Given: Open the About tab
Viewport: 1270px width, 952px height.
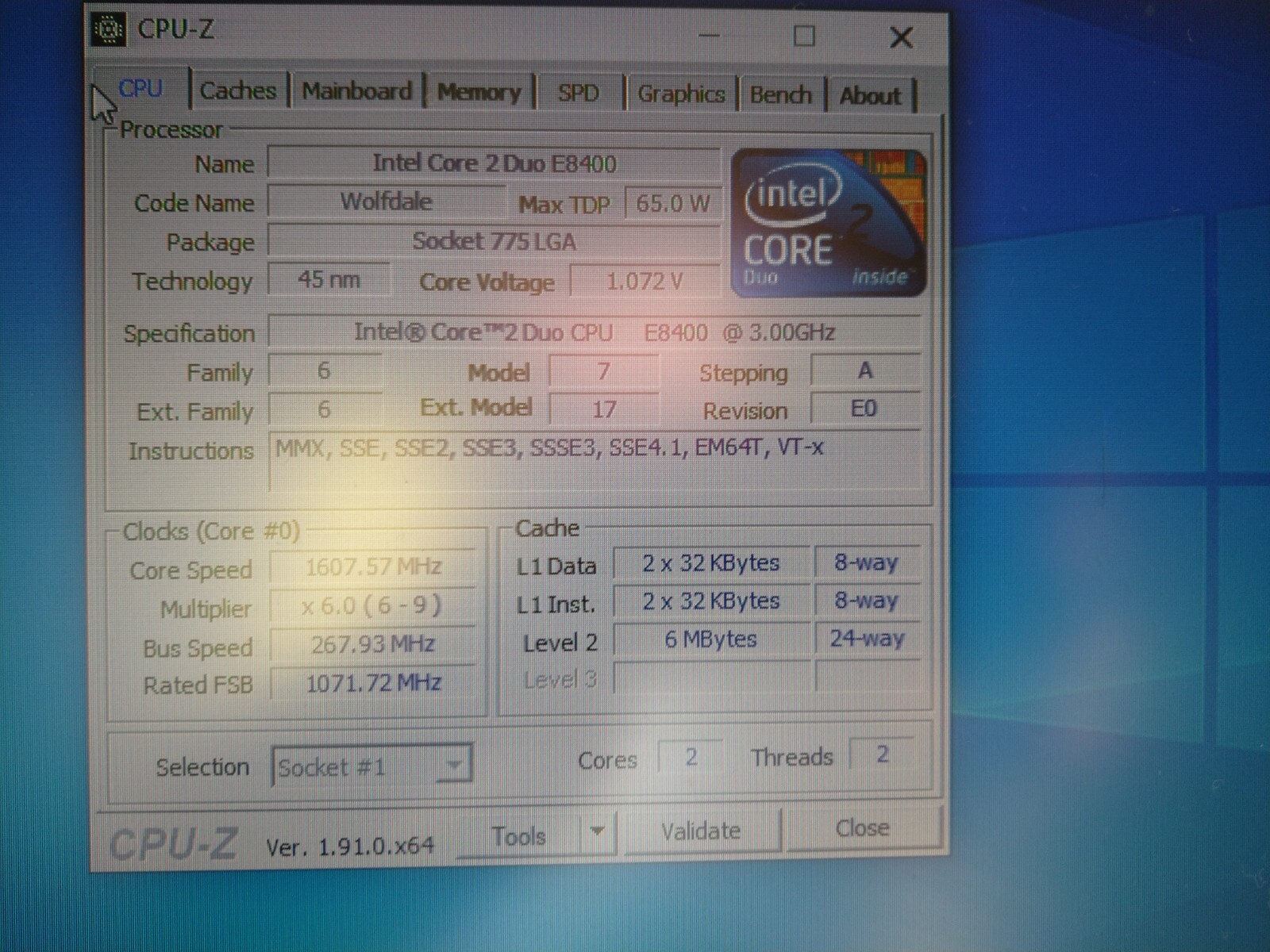Looking at the screenshot, I should click(871, 96).
